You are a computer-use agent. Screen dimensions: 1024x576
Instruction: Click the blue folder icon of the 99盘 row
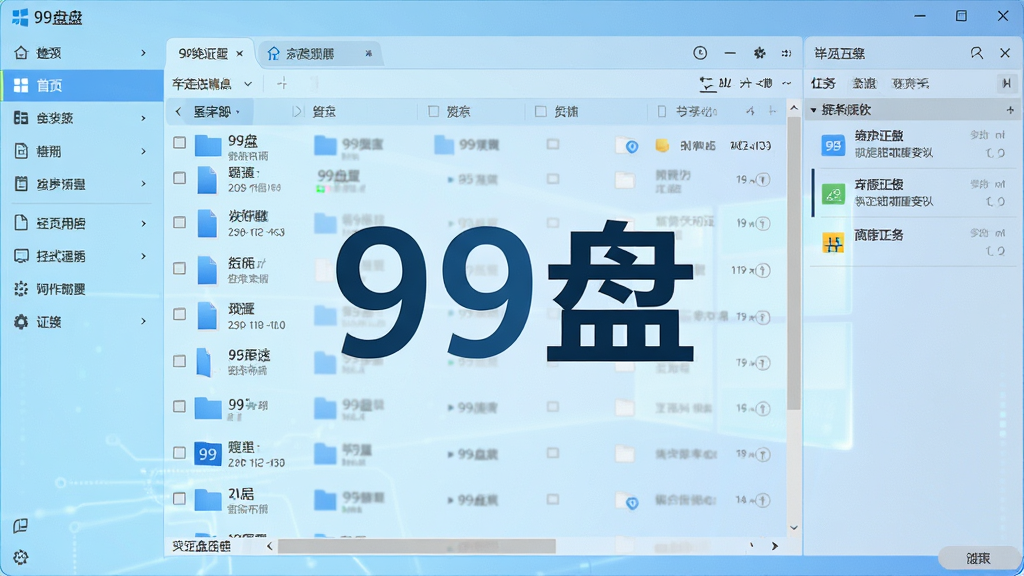click(208, 145)
